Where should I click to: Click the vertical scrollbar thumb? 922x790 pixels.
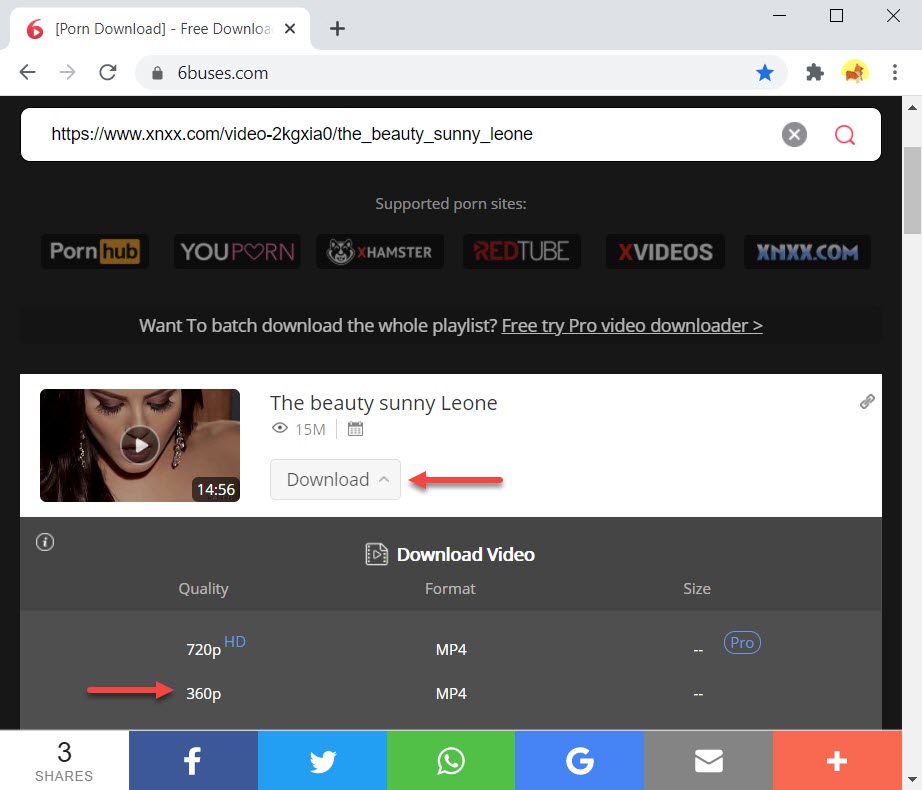point(912,191)
